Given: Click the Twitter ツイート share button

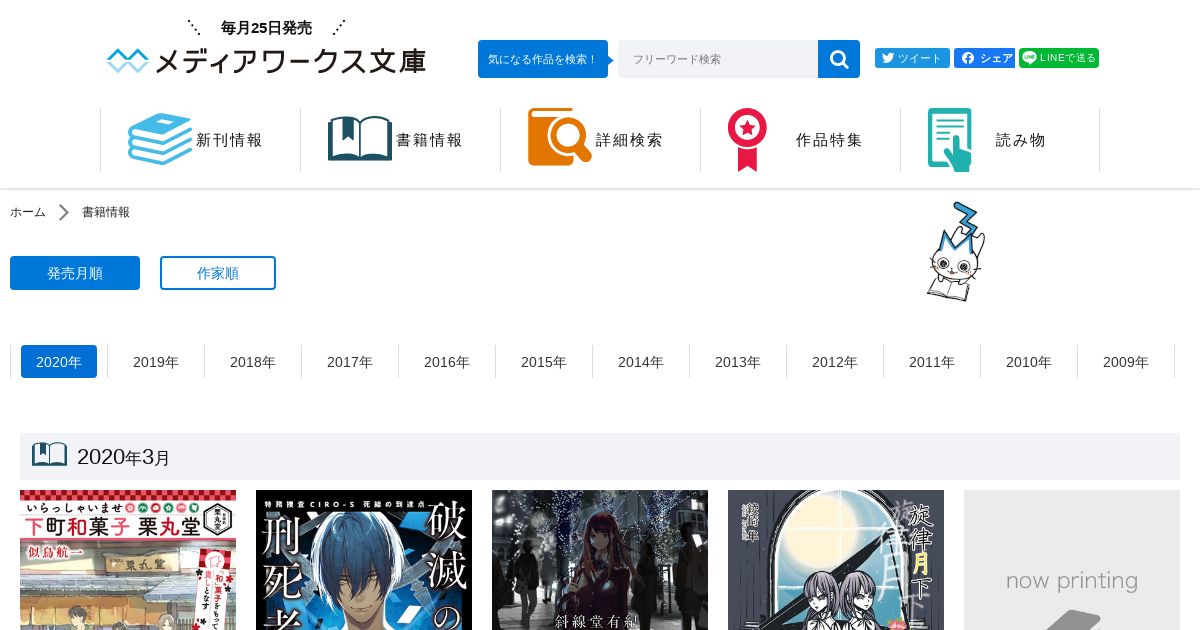Looking at the screenshot, I should tap(912, 58).
